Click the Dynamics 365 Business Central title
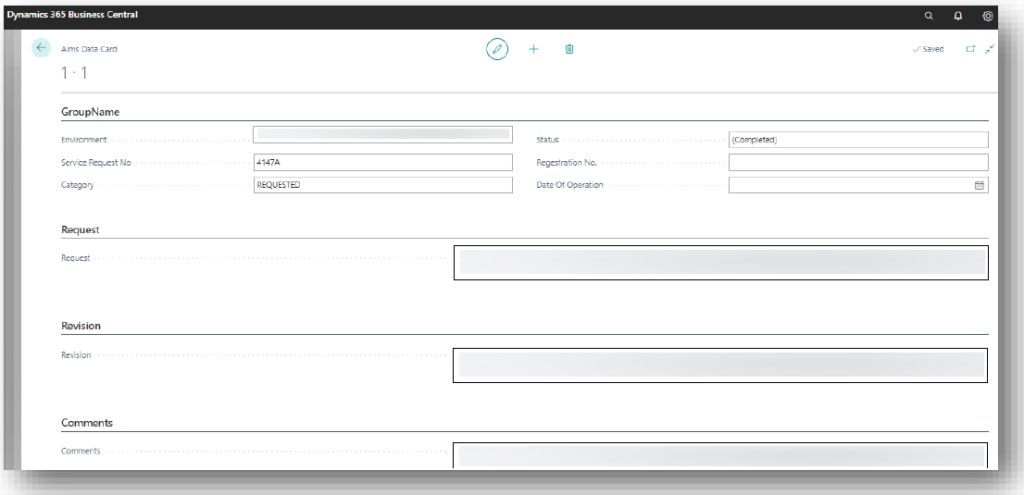This screenshot has height=495, width=1024. pos(73,15)
